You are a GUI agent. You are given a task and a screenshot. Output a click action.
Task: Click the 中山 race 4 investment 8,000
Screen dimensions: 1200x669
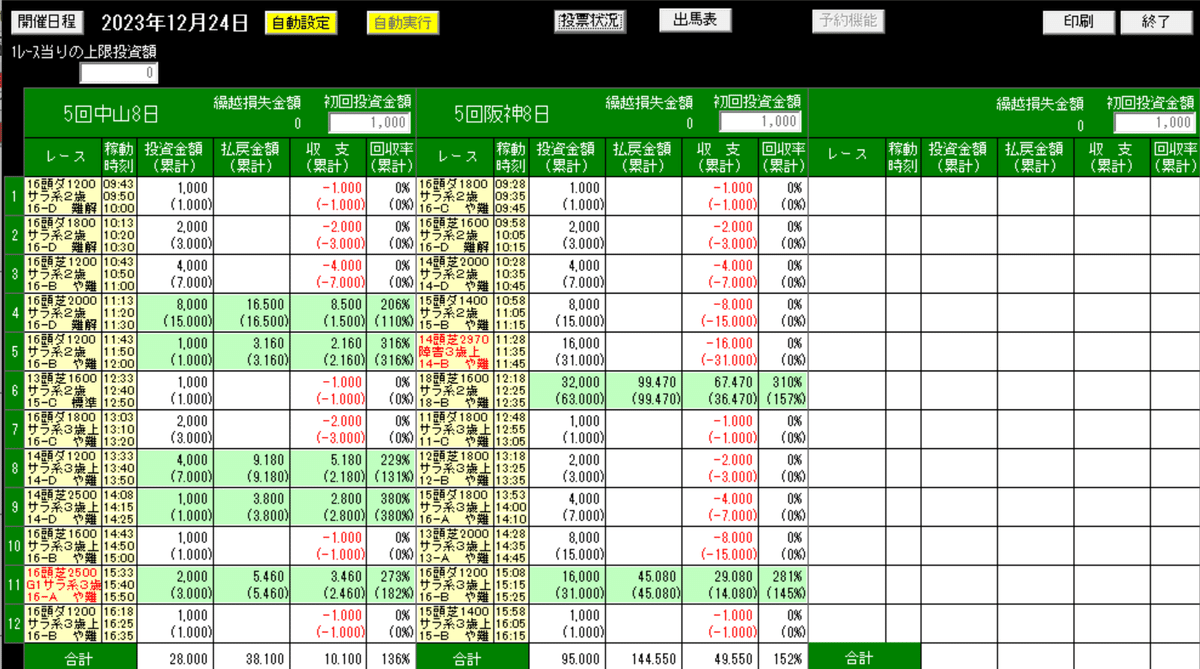192,303
